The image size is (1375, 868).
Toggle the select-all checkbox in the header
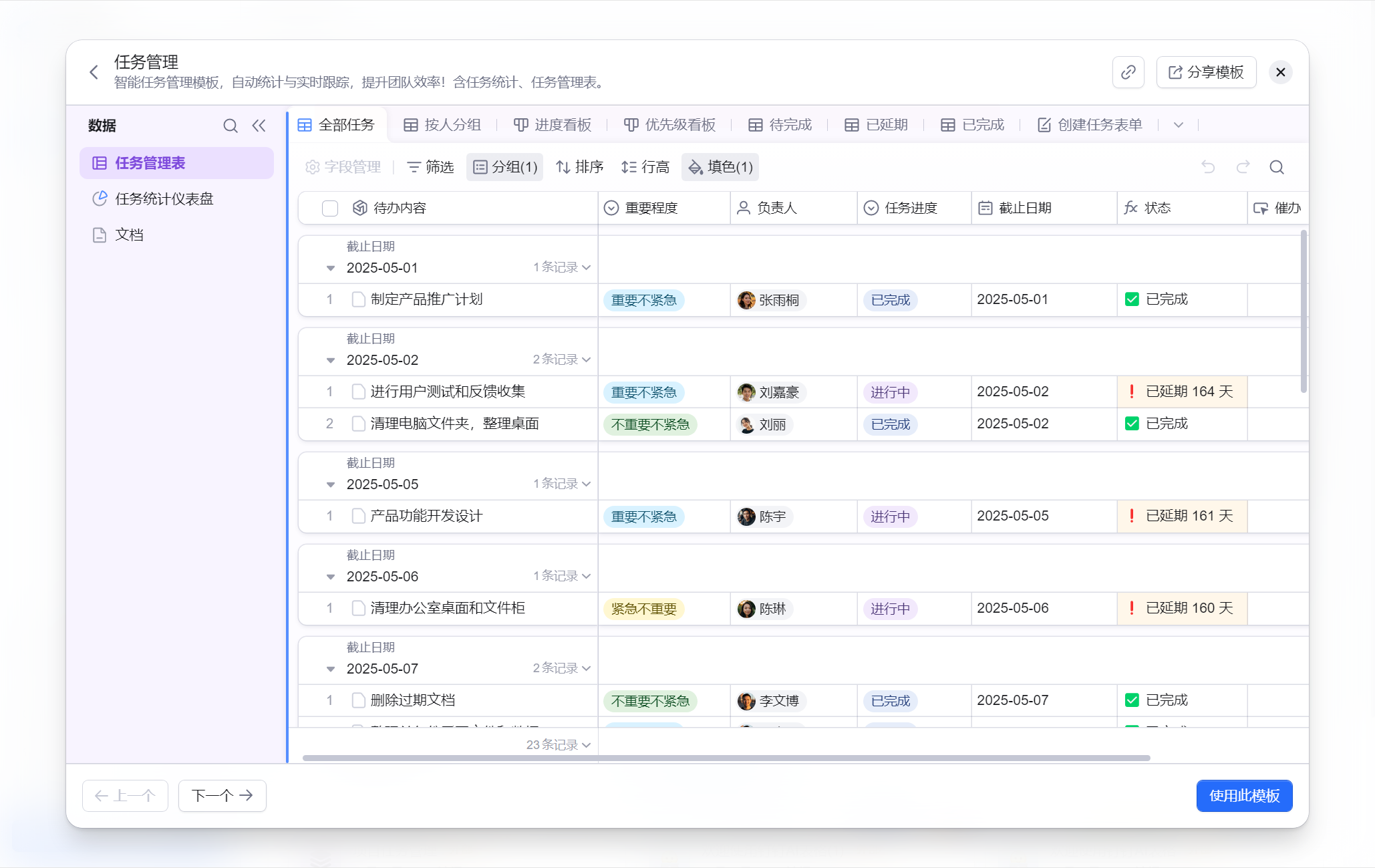330,208
